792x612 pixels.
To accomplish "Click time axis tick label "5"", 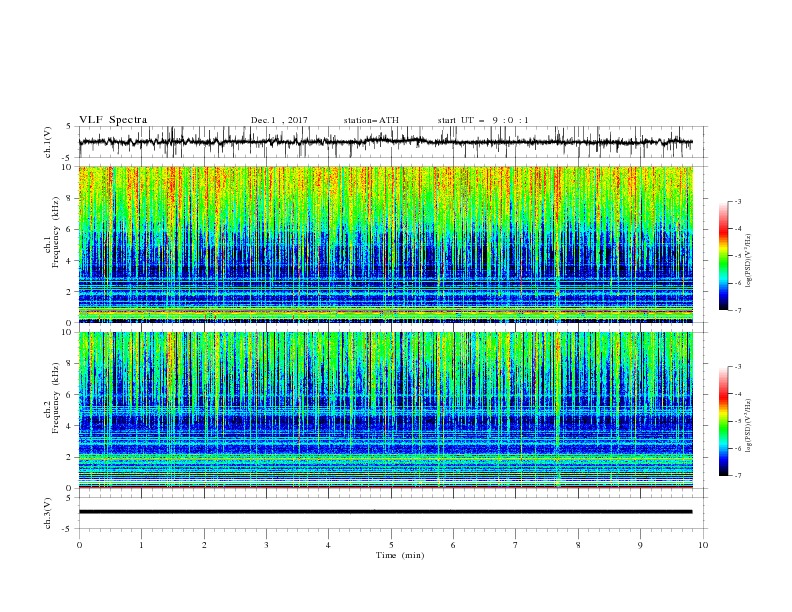I will [391, 545].
